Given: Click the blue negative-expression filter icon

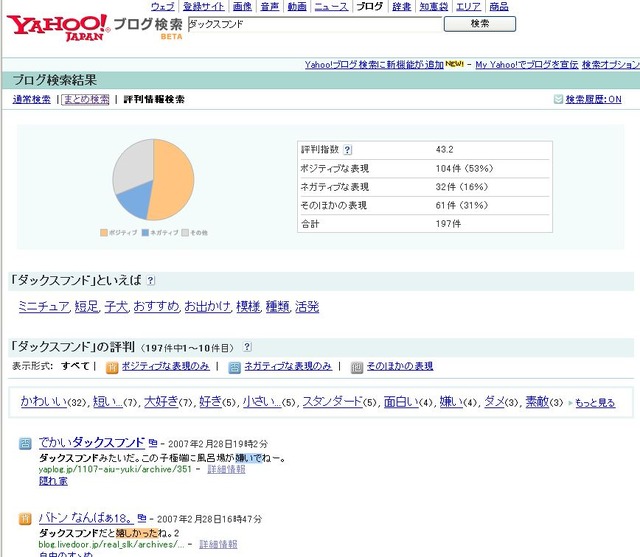Looking at the screenshot, I should (x=234, y=368).
